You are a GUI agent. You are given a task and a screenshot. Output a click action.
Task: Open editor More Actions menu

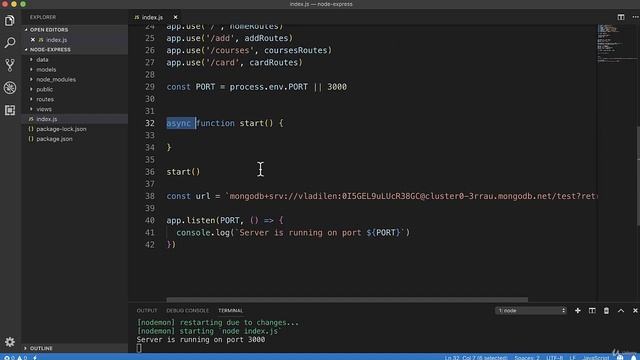click(x=635, y=17)
